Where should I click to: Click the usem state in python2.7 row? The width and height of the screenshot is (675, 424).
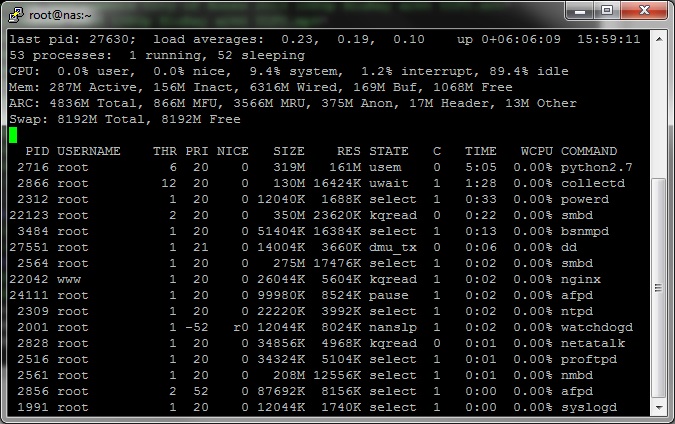pos(385,167)
